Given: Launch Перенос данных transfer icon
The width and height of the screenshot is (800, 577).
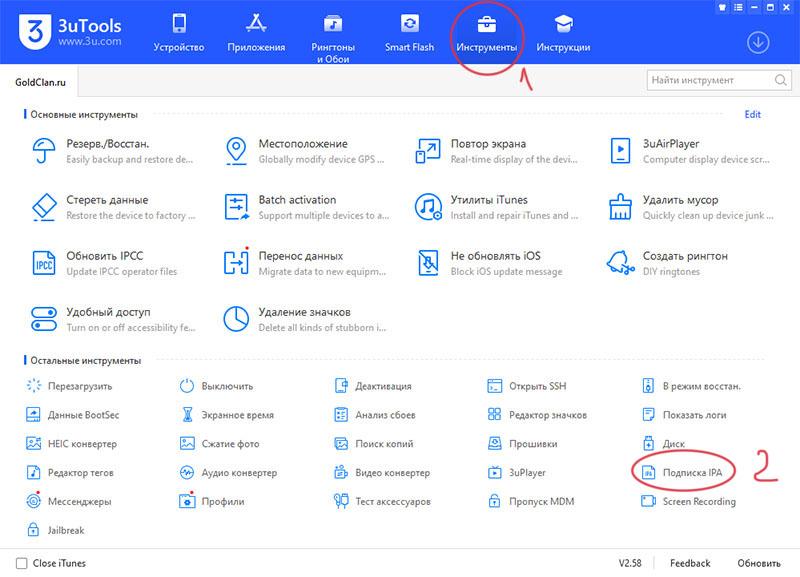Looking at the screenshot, I should click(236, 262).
